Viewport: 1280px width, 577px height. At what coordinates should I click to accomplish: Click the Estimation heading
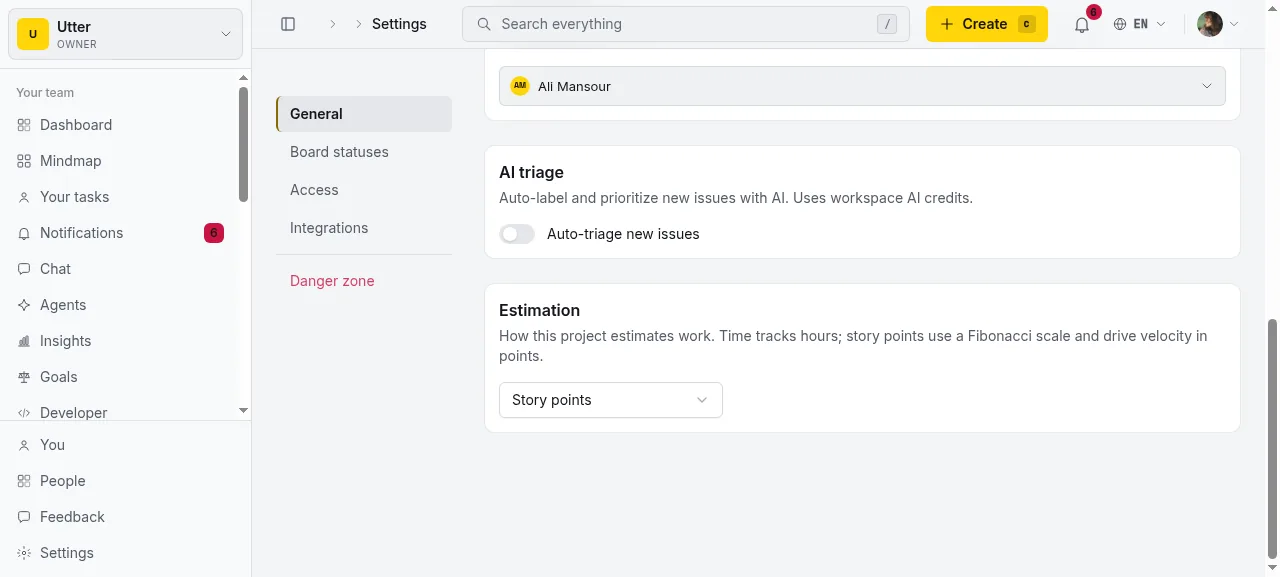[x=539, y=310]
